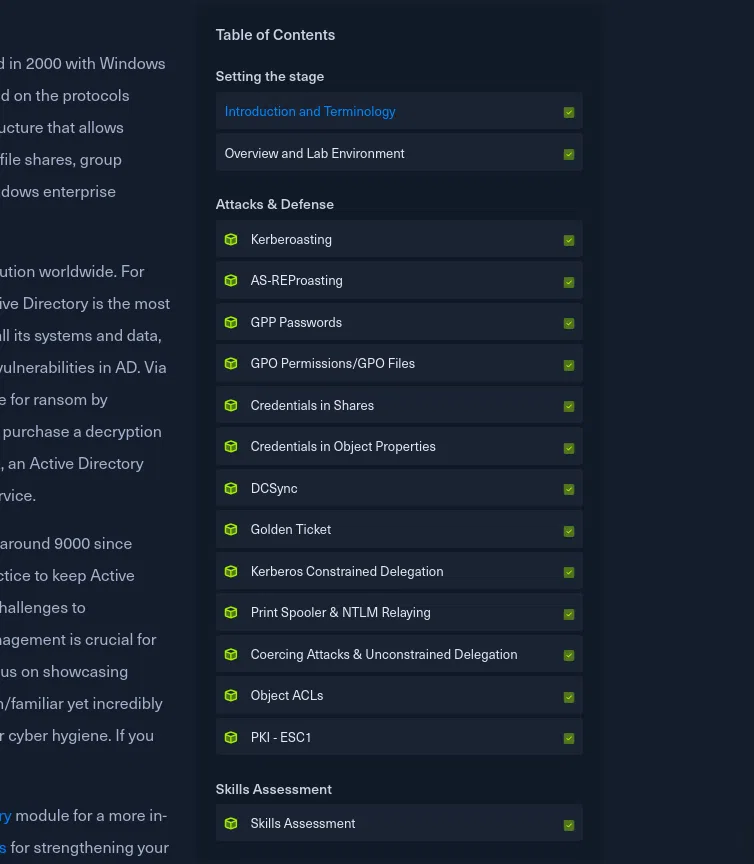Click the cube icon next to PKI - ESC1

(x=231, y=738)
